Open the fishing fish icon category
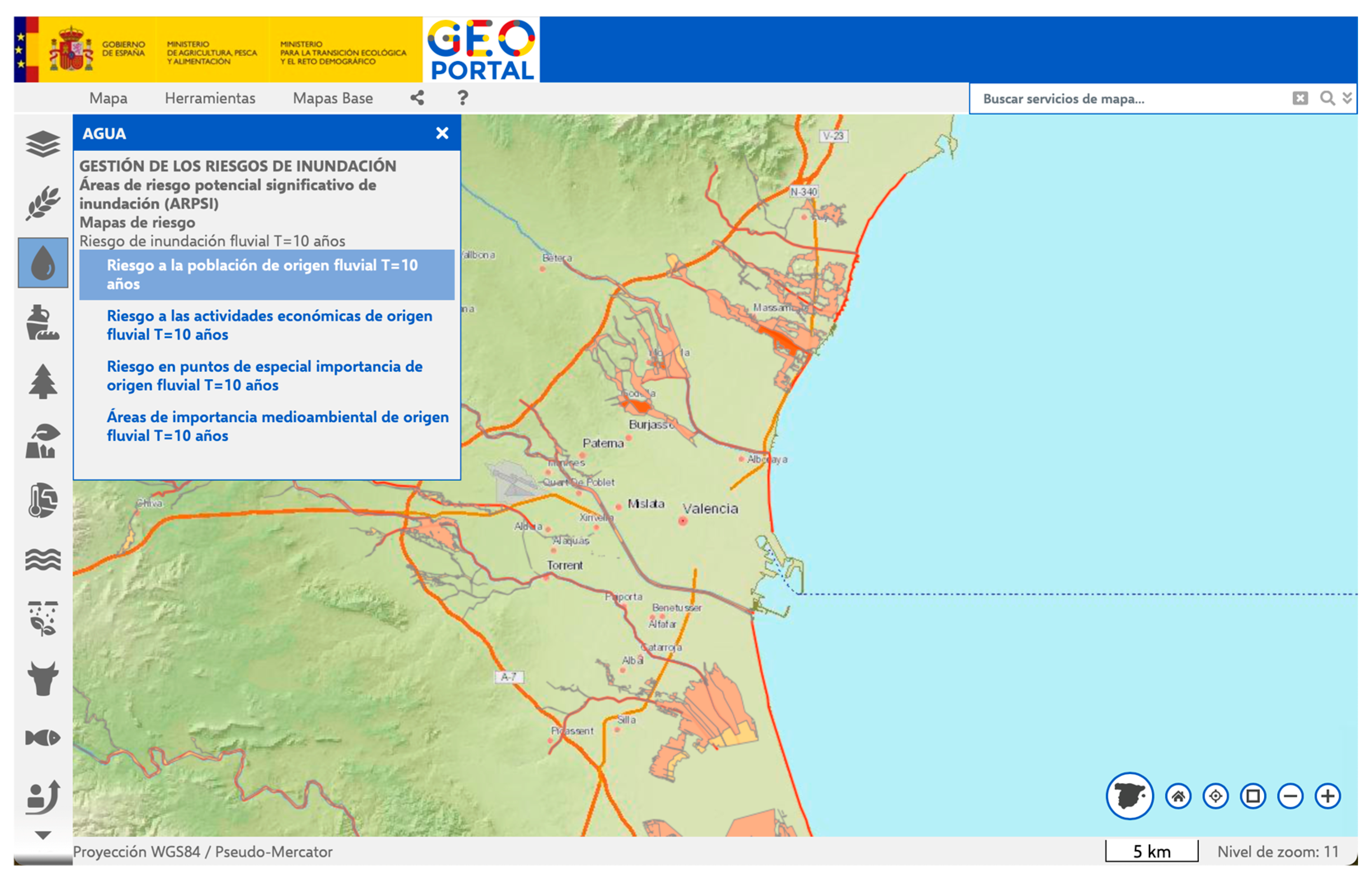 point(42,737)
